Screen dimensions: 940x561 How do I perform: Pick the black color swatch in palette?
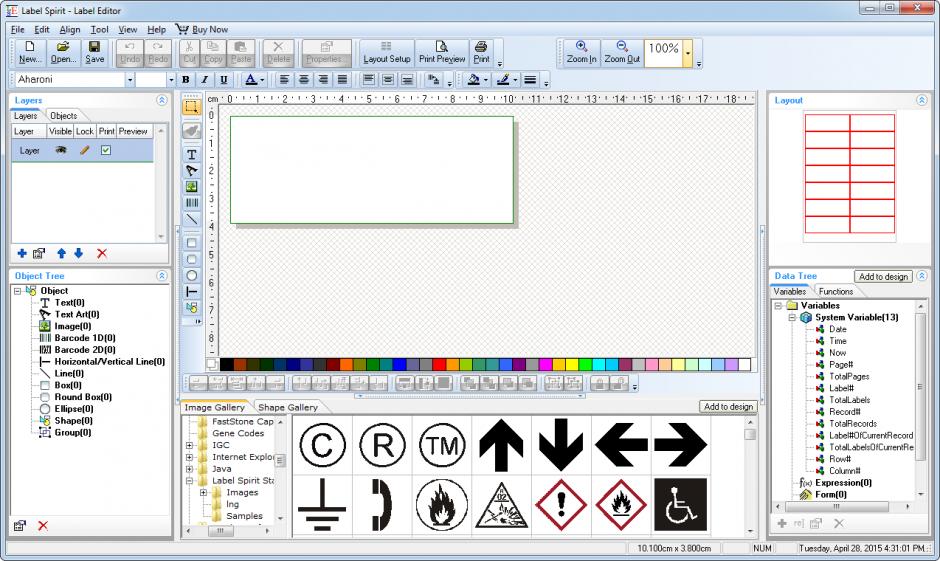pyautogui.click(x=227, y=364)
